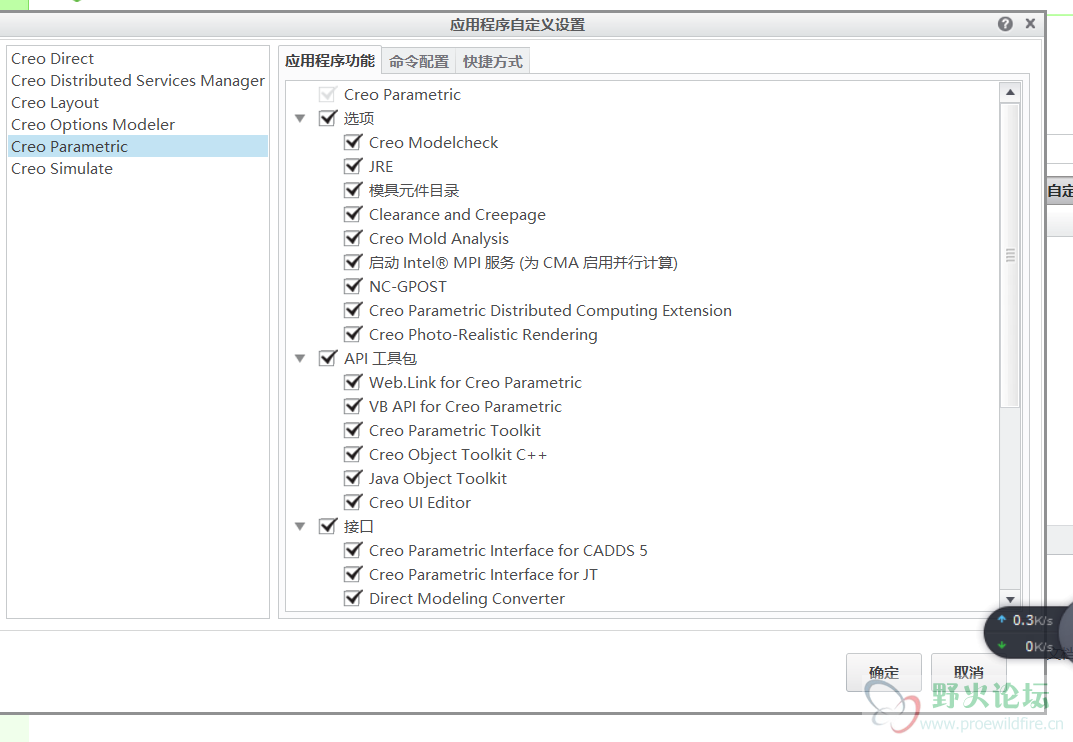1073x742 pixels.
Task: Uncheck Direct Modeling Converter
Action: click(x=353, y=597)
